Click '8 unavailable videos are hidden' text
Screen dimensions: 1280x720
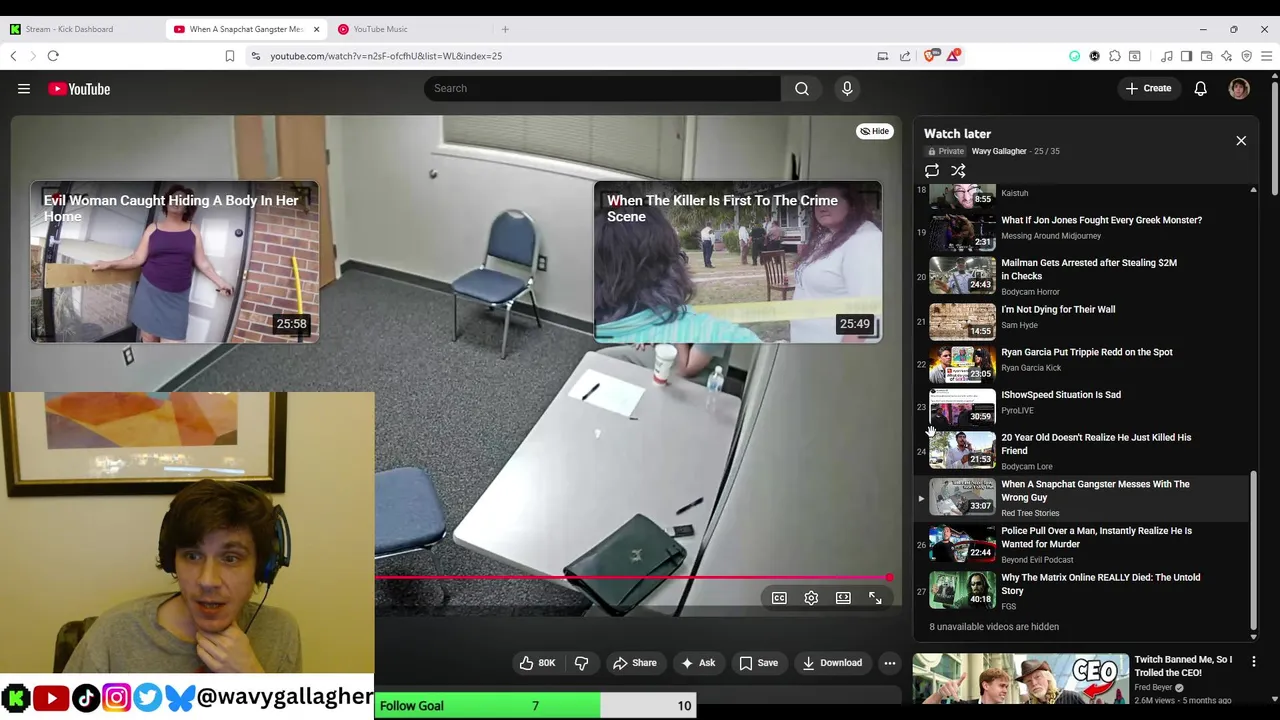pos(994,627)
